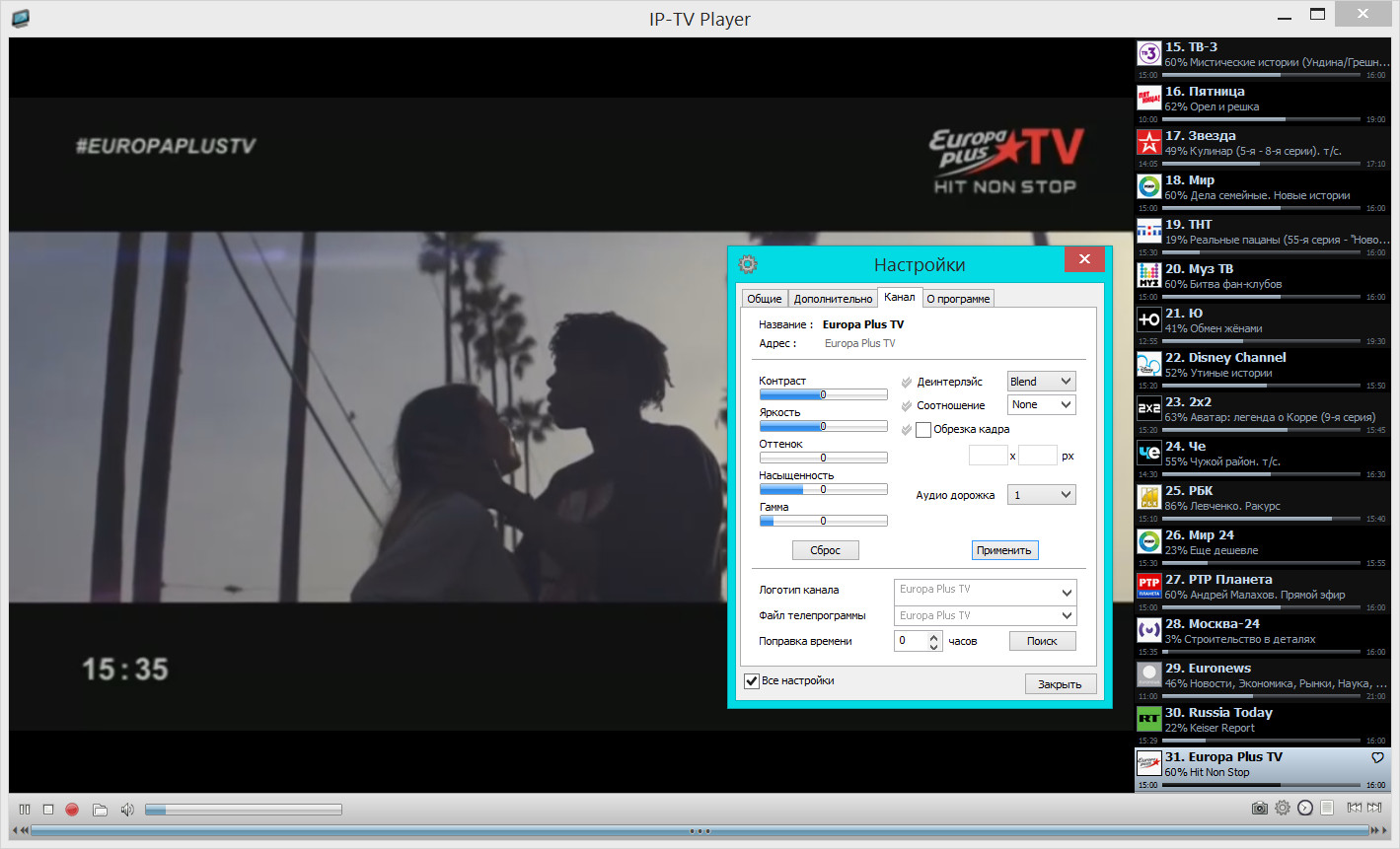Click the РТР Планета channel logo

[x=1148, y=586]
